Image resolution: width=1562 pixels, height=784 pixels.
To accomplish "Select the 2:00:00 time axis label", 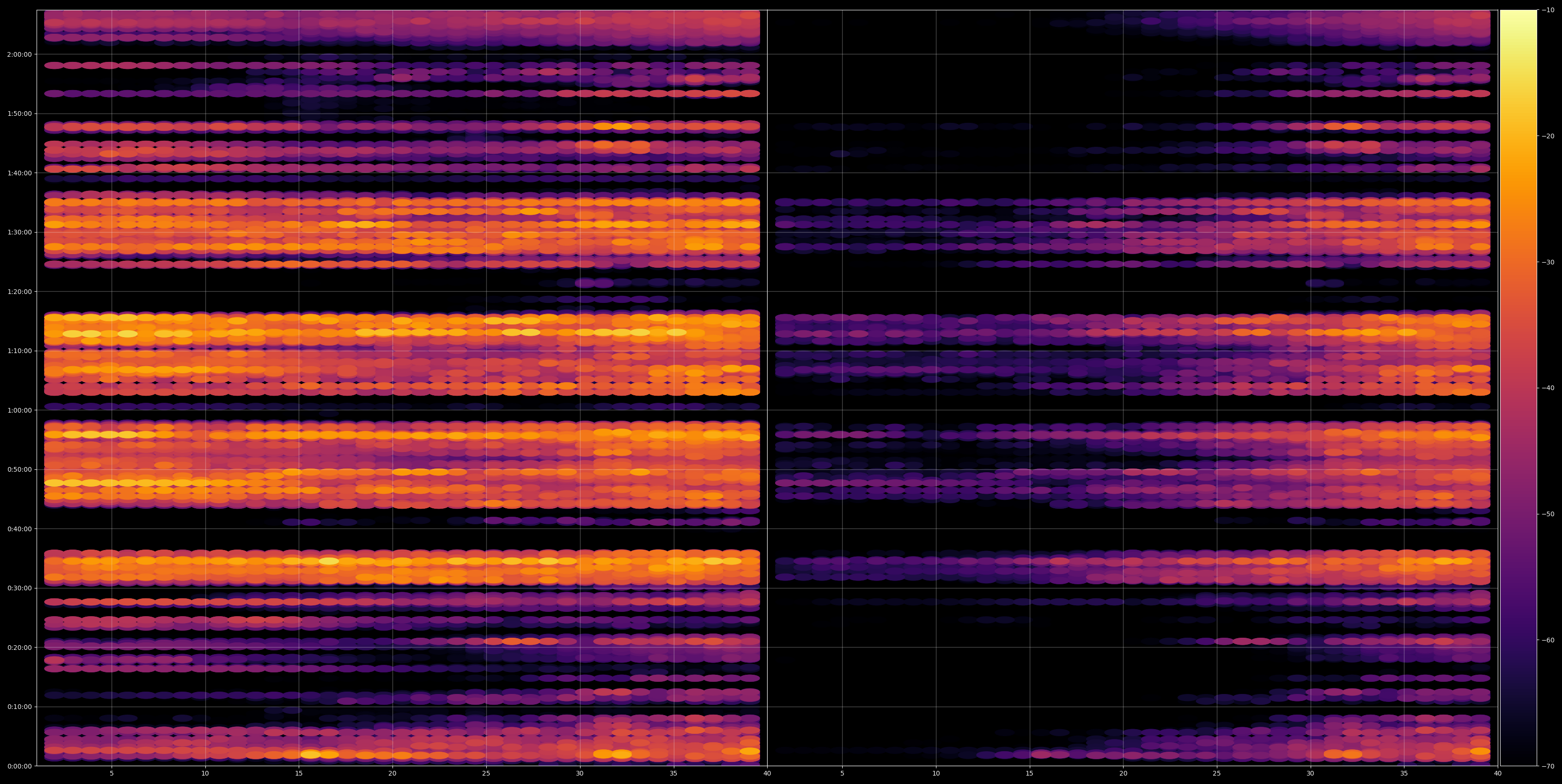I will tap(19, 54).
